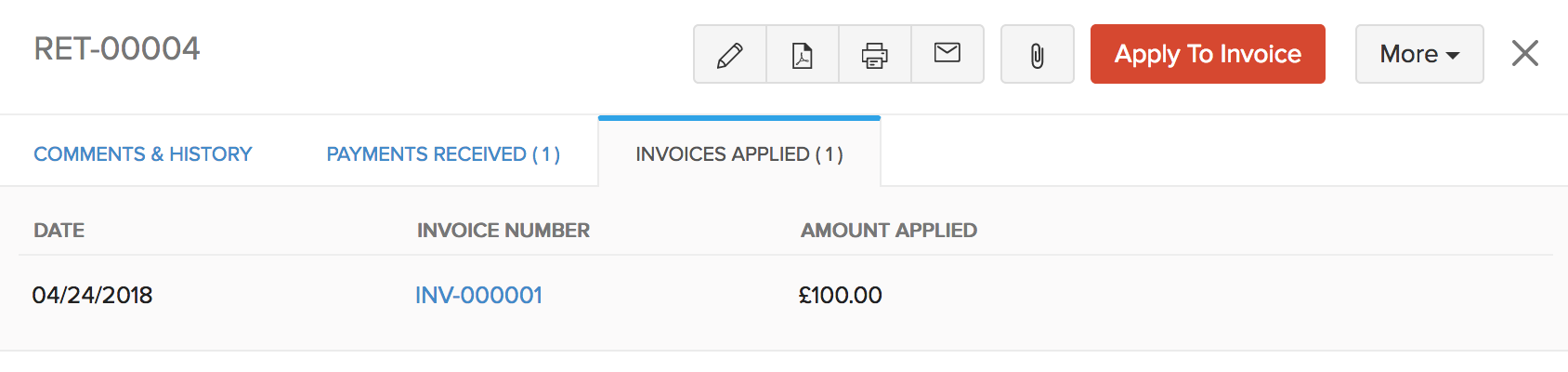Screen dimensions: 1568x372
Task: Select the 04/24/2018 date cell
Action: point(92,295)
